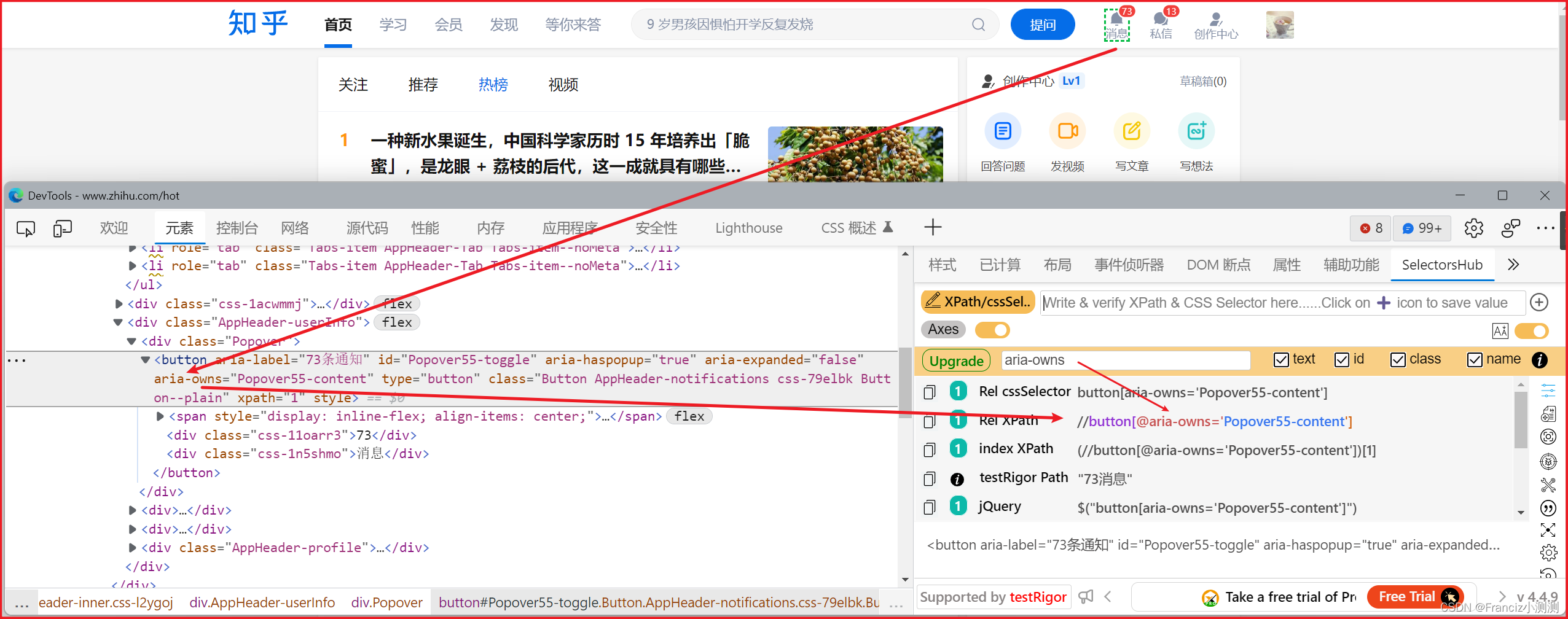Screen dimensions: 1568x619
Task: Click the 写文章 icon
Action: coord(1132,131)
